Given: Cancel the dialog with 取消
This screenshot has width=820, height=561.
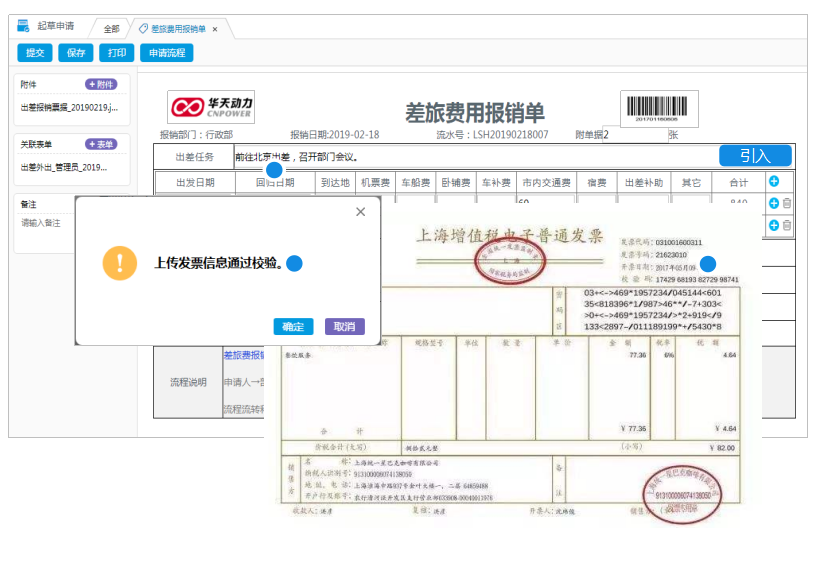Looking at the screenshot, I should [344, 326].
